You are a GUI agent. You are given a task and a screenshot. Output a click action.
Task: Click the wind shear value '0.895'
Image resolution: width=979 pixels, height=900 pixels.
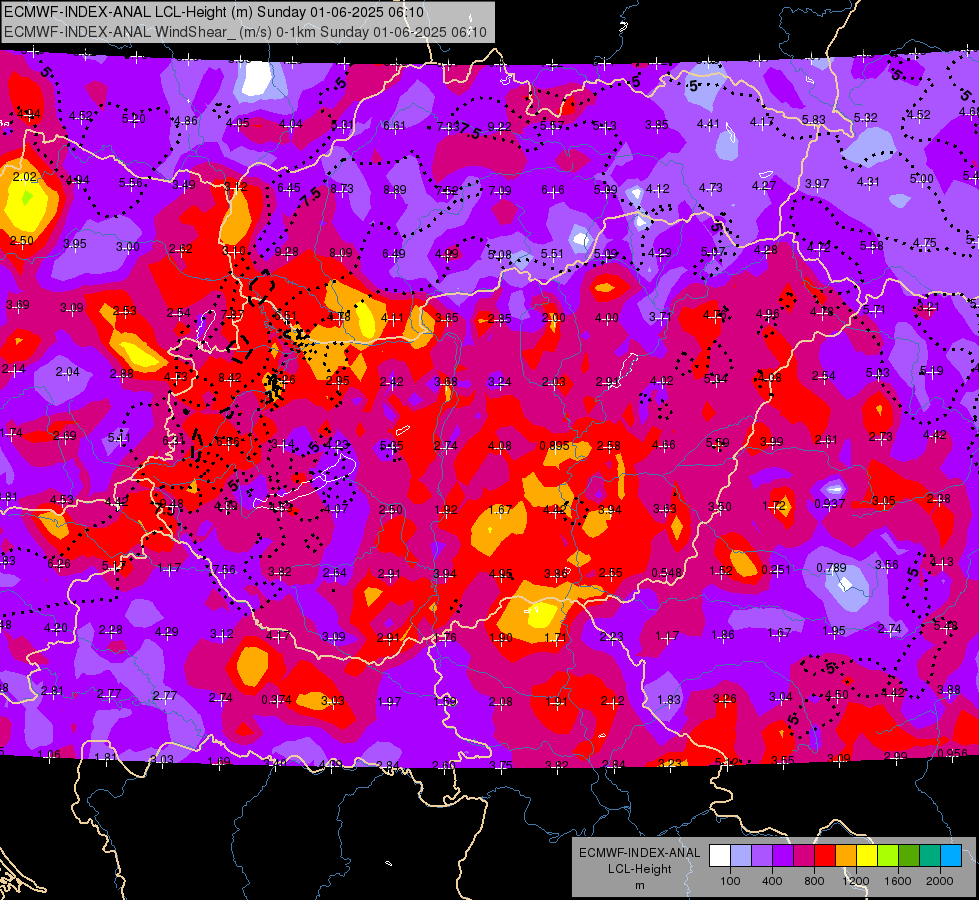click(554, 446)
